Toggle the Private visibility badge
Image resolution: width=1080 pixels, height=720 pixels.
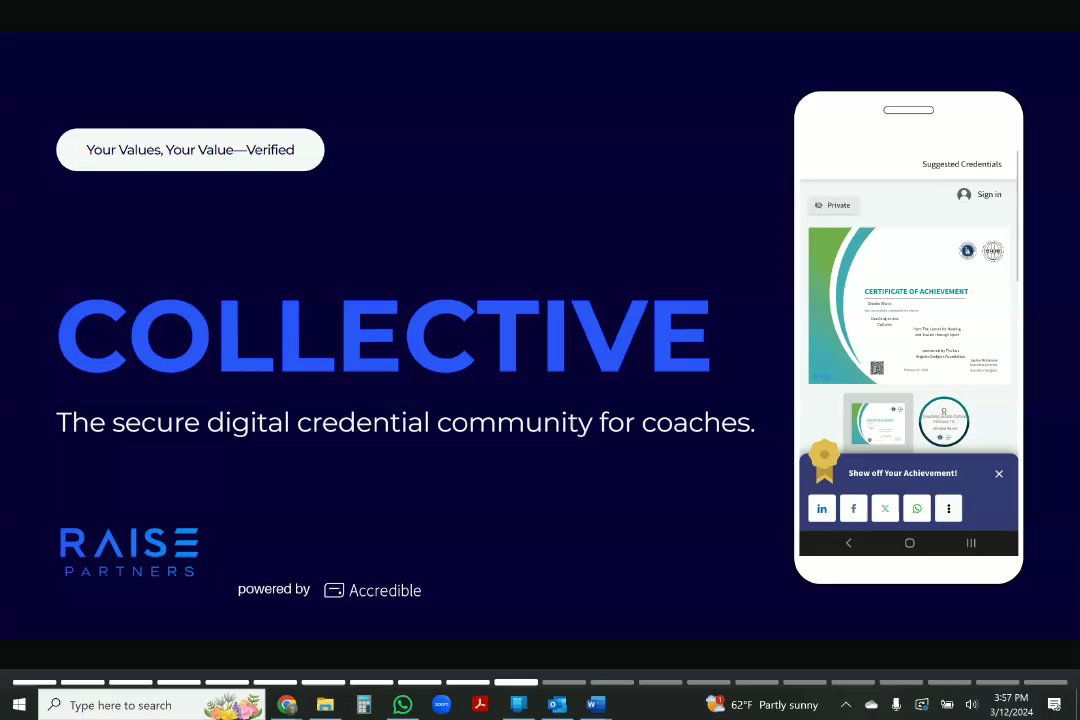pyautogui.click(x=833, y=205)
